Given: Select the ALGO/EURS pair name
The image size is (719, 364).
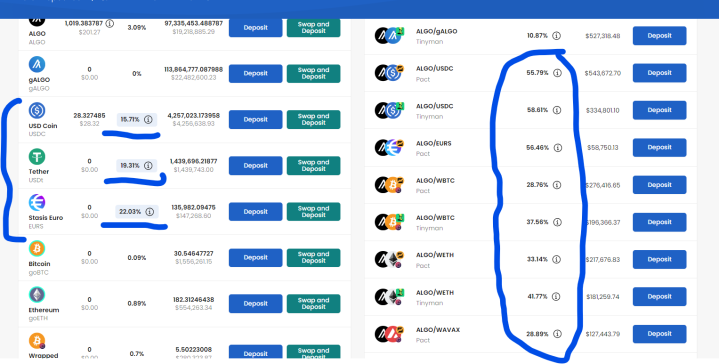Looking at the screenshot, I should pos(433,143).
